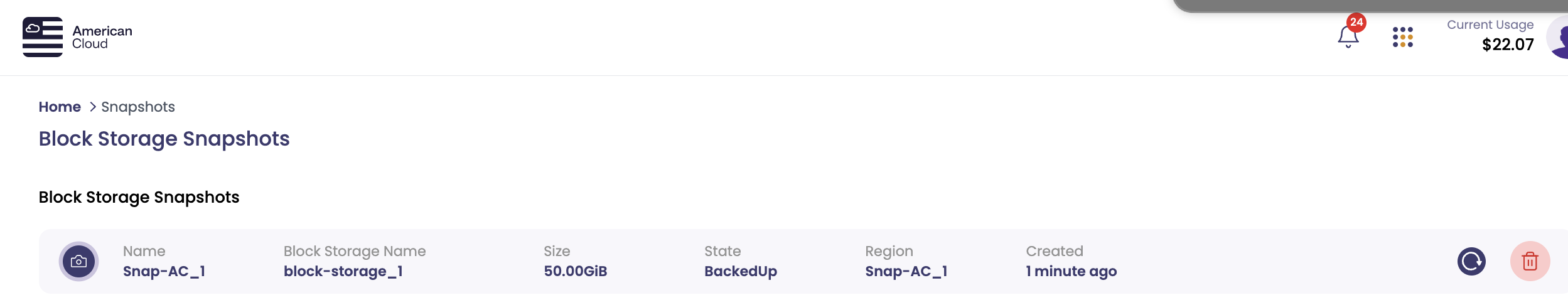Viewport: 1568px width, 300px height.
Task: Click the '1 minute ago' created time
Action: (x=1071, y=271)
